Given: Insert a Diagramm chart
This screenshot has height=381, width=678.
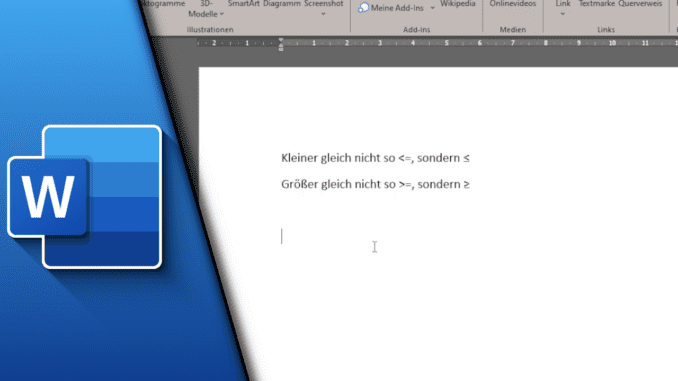Looking at the screenshot, I should click(281, 4).
